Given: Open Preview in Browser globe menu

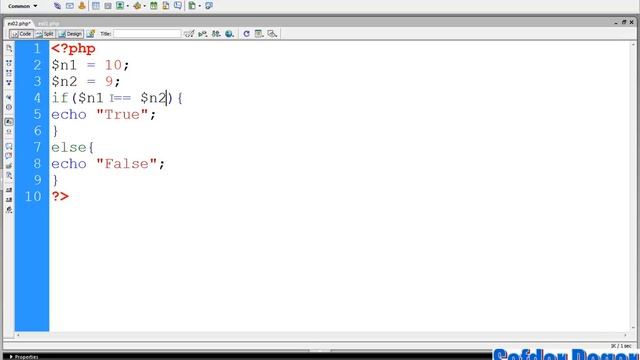Looking at the screenshot, I should (229, 34).
